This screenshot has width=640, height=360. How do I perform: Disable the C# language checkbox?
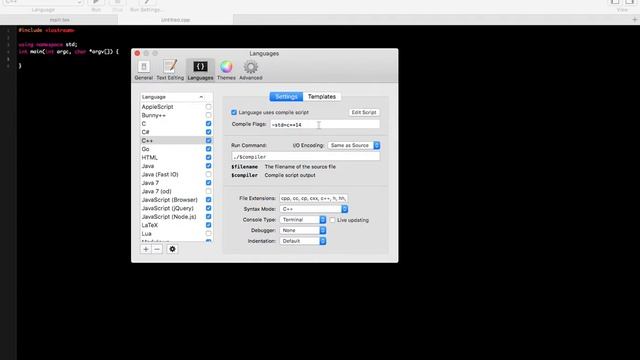pyautogui.click(x=209, y=132)
